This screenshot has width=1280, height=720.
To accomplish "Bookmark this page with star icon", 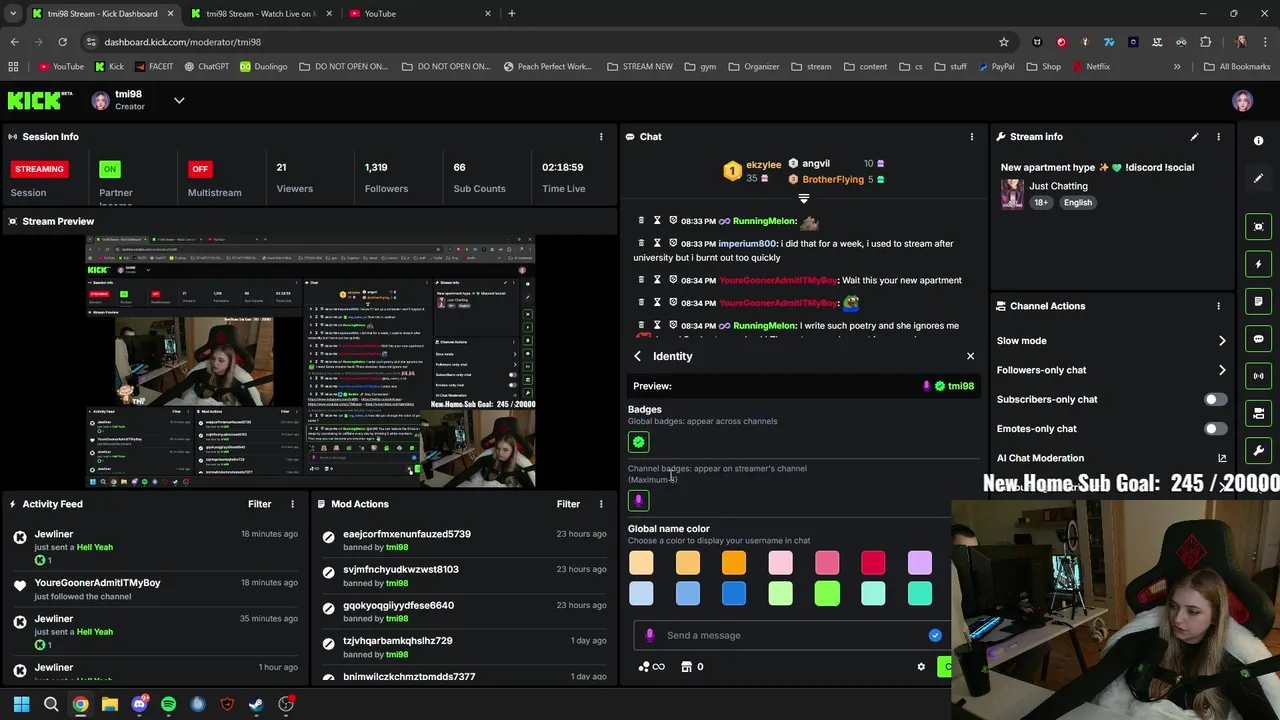I will coord(1004,42).
